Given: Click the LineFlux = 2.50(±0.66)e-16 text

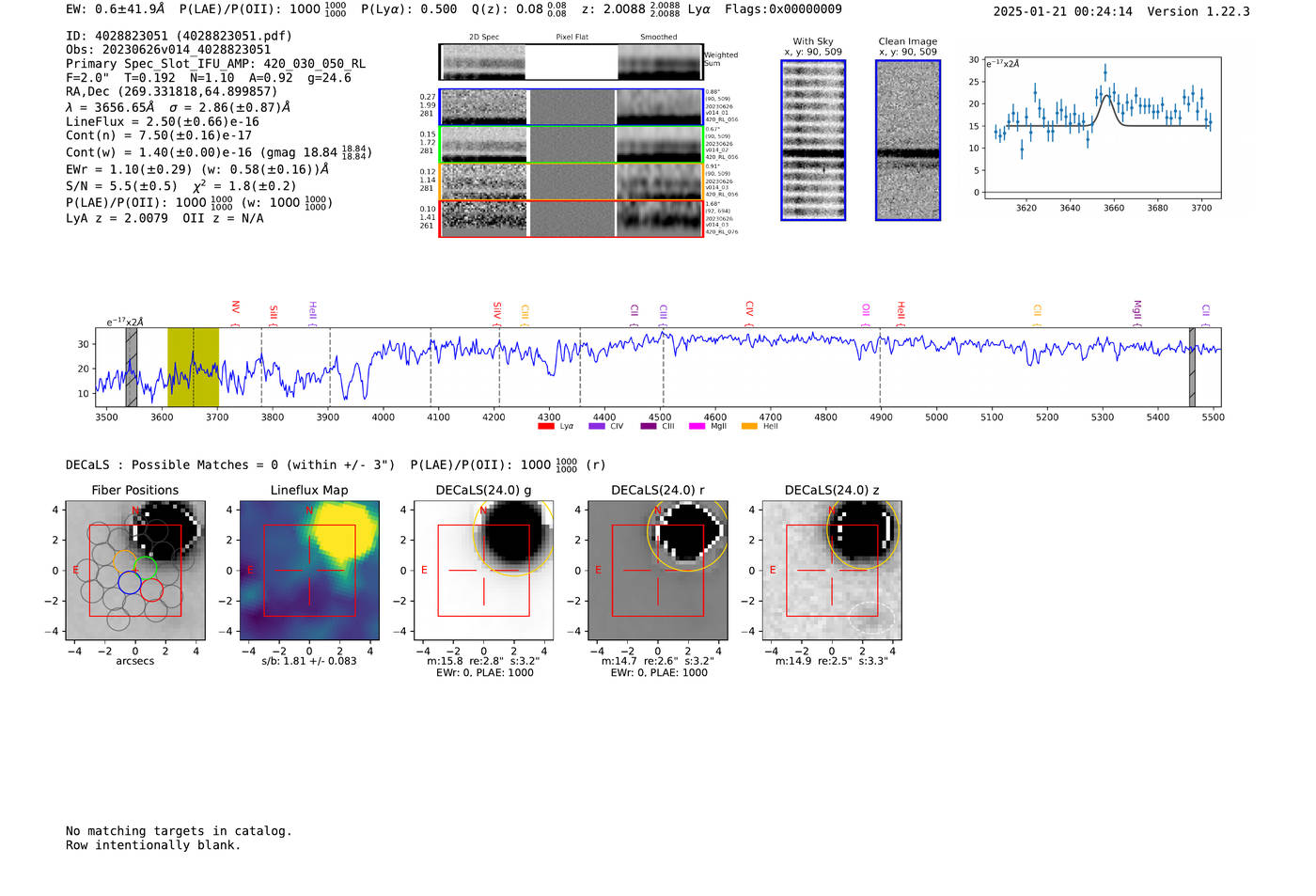Looking at the screenshot, I should (163, 121).
